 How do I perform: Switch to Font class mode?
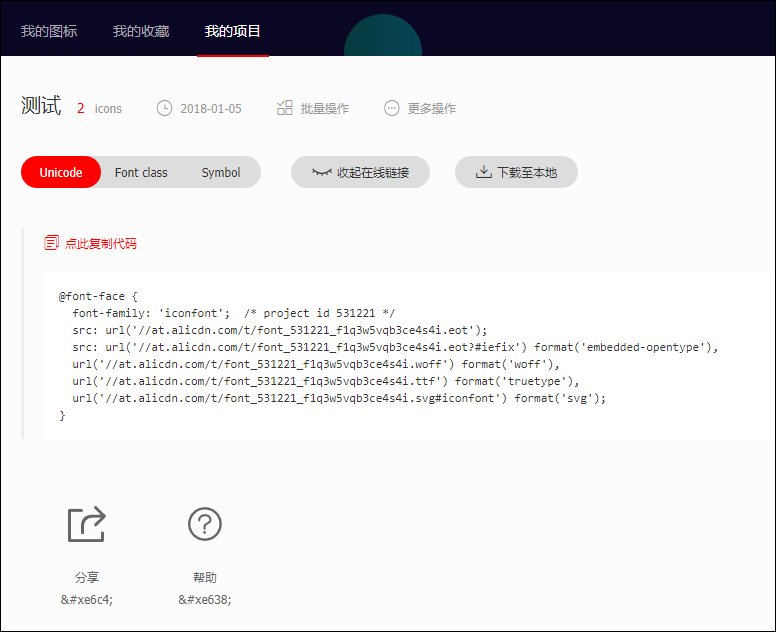[x=141, y=172]
